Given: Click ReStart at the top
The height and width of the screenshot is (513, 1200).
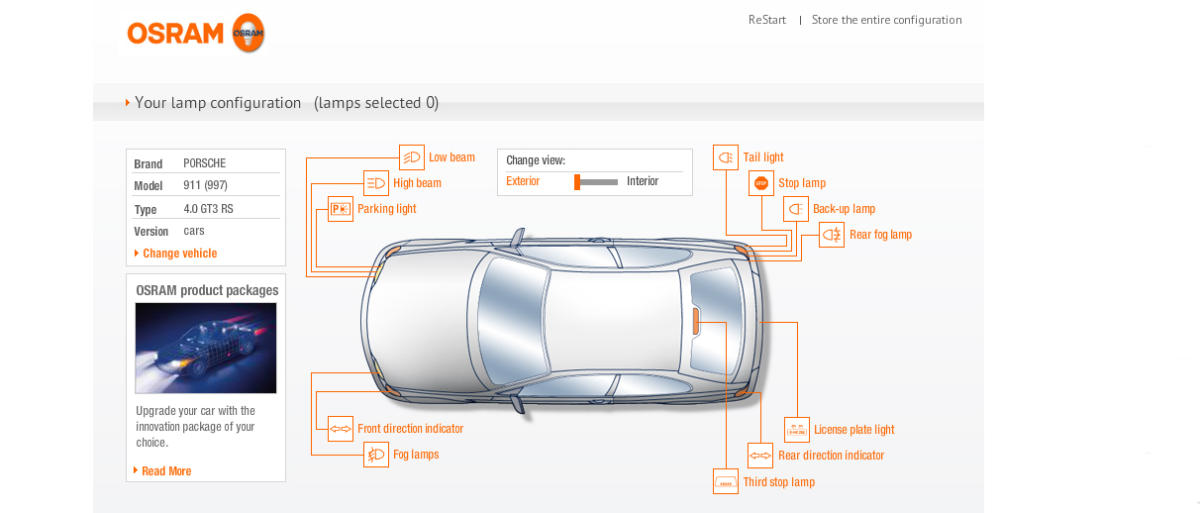Looking at the screenshot, I should [x=767, y=20].
